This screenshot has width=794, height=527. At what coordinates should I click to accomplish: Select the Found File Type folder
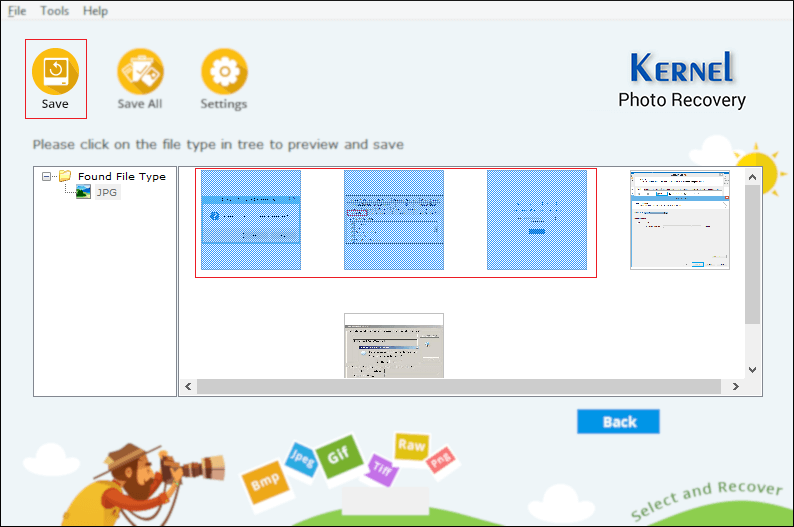(121, 176)
